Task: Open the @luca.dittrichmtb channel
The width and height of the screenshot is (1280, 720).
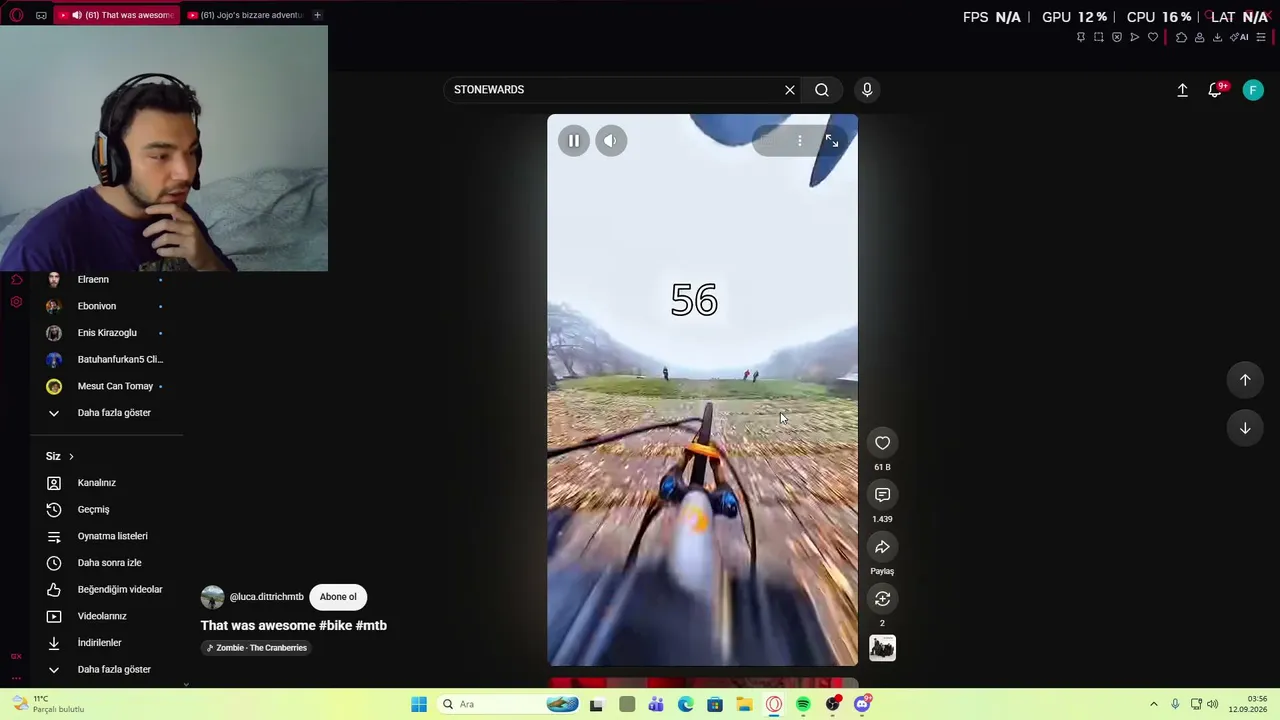Action: pos(266,597)
